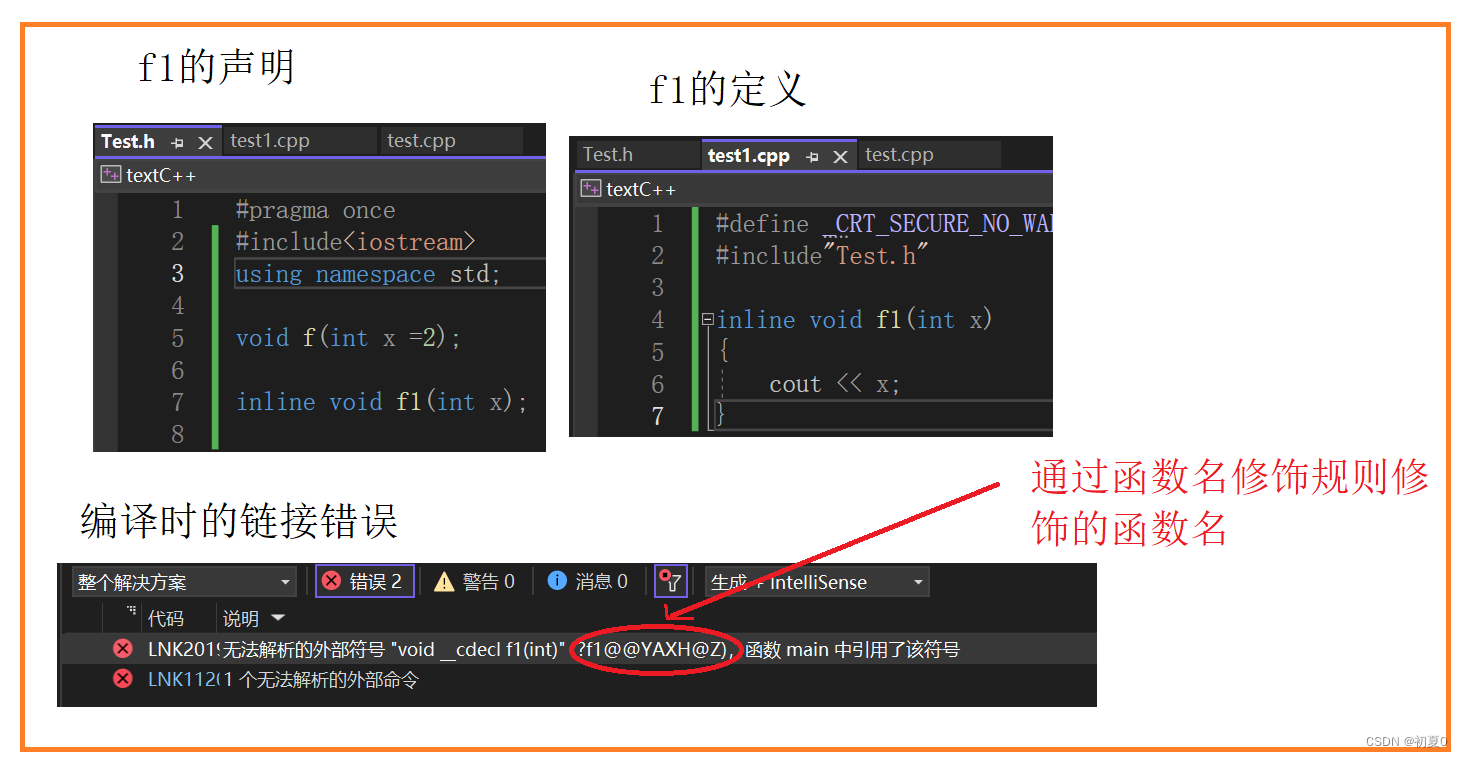Screen dimensions: 1463x757
Task: Select the '1 个无法解析的外部命令' error description
Action: point(320,680)
